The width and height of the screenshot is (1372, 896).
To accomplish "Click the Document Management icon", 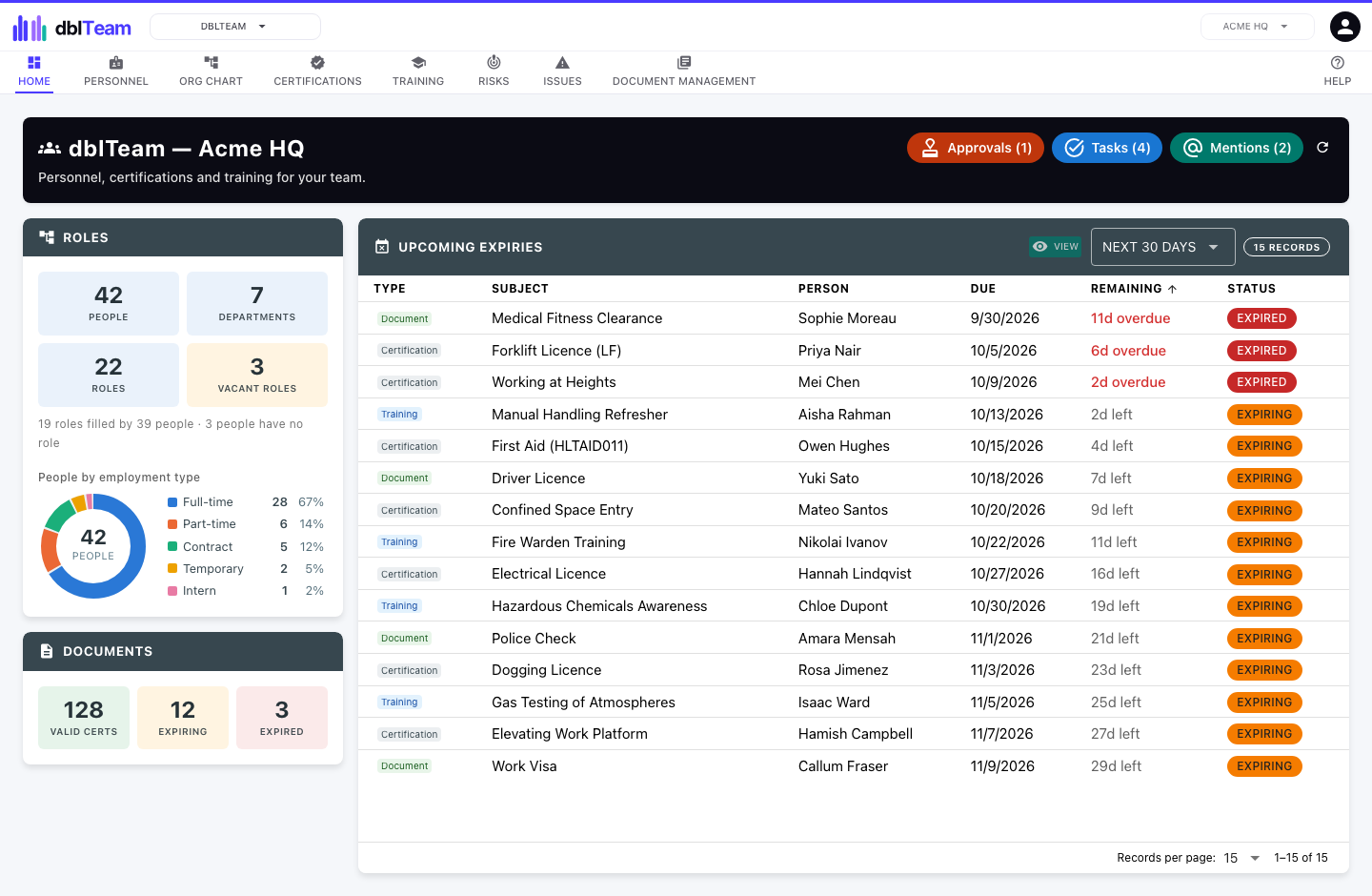I will pos(684,63).
